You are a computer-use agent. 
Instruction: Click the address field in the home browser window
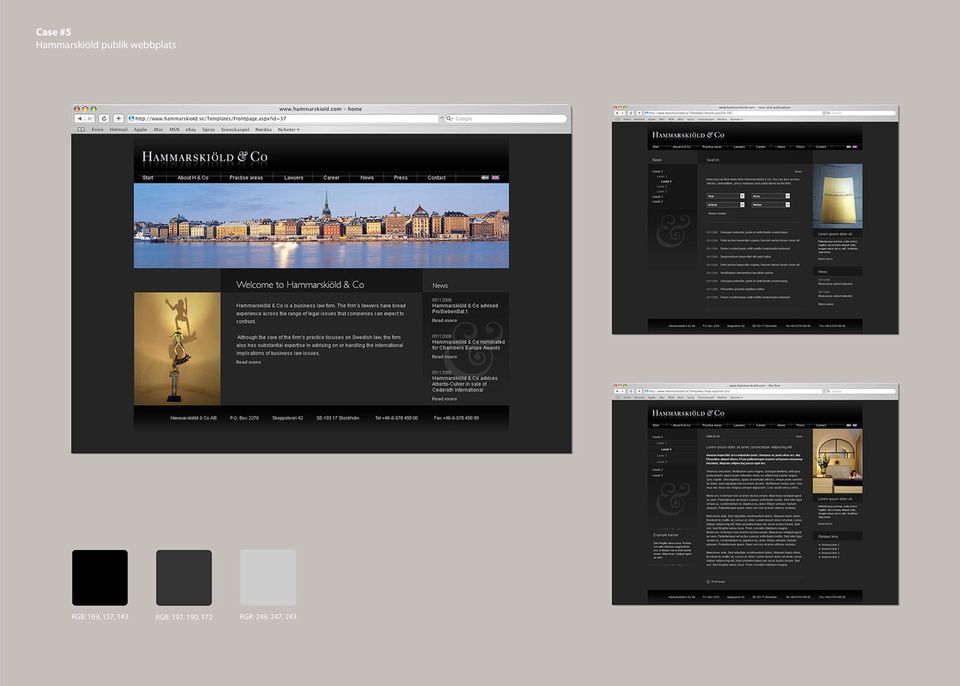pos(283,118)
